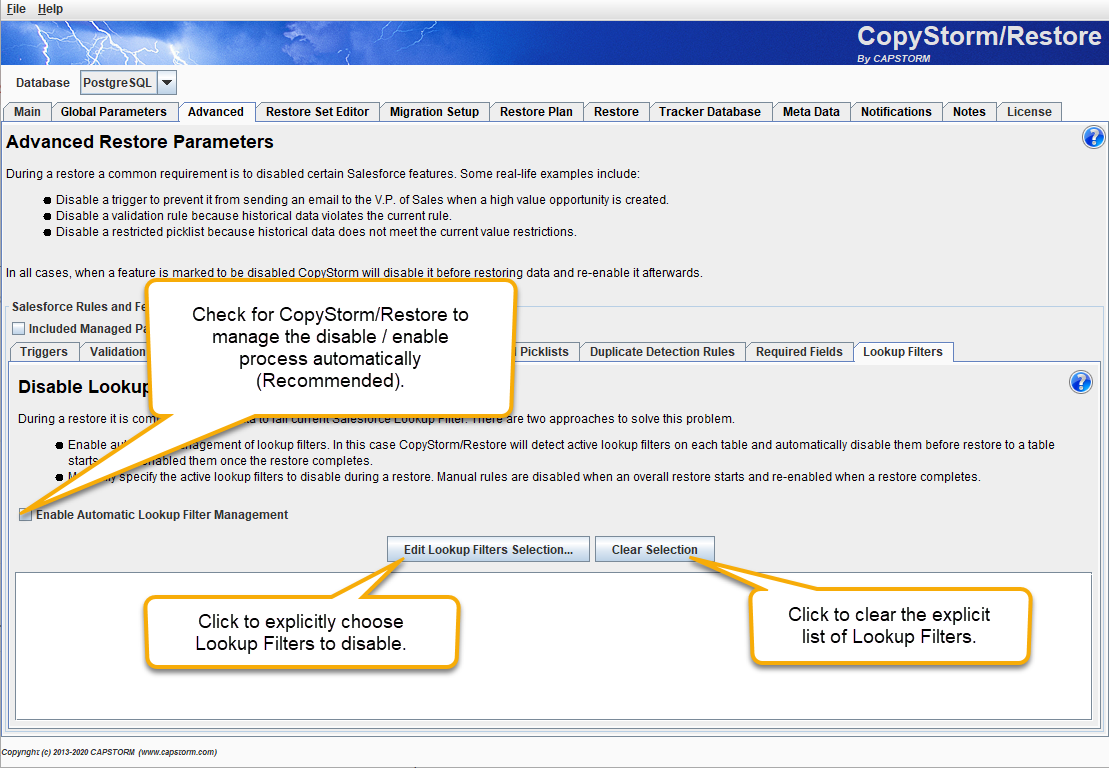Go to Migration Setup tab
The height and width of the screenshot is (768, 1109).
point(434,112)
